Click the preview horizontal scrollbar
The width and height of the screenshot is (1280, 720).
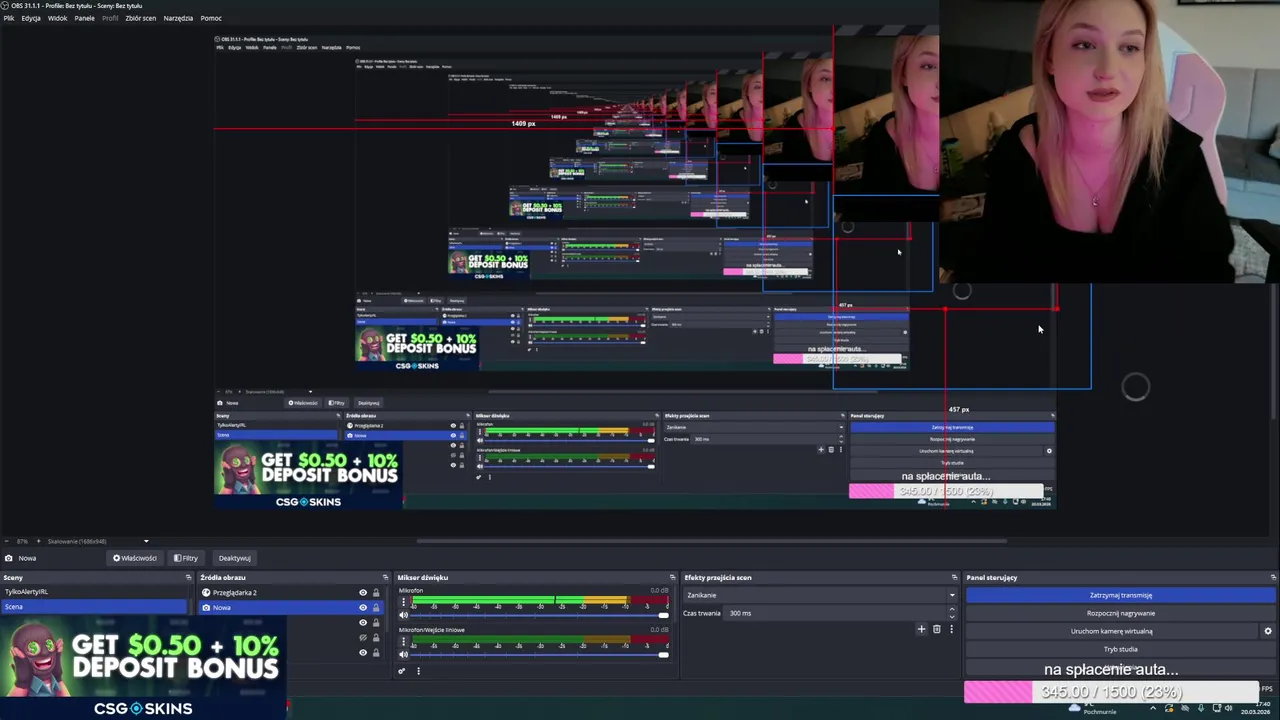point(711,542)
